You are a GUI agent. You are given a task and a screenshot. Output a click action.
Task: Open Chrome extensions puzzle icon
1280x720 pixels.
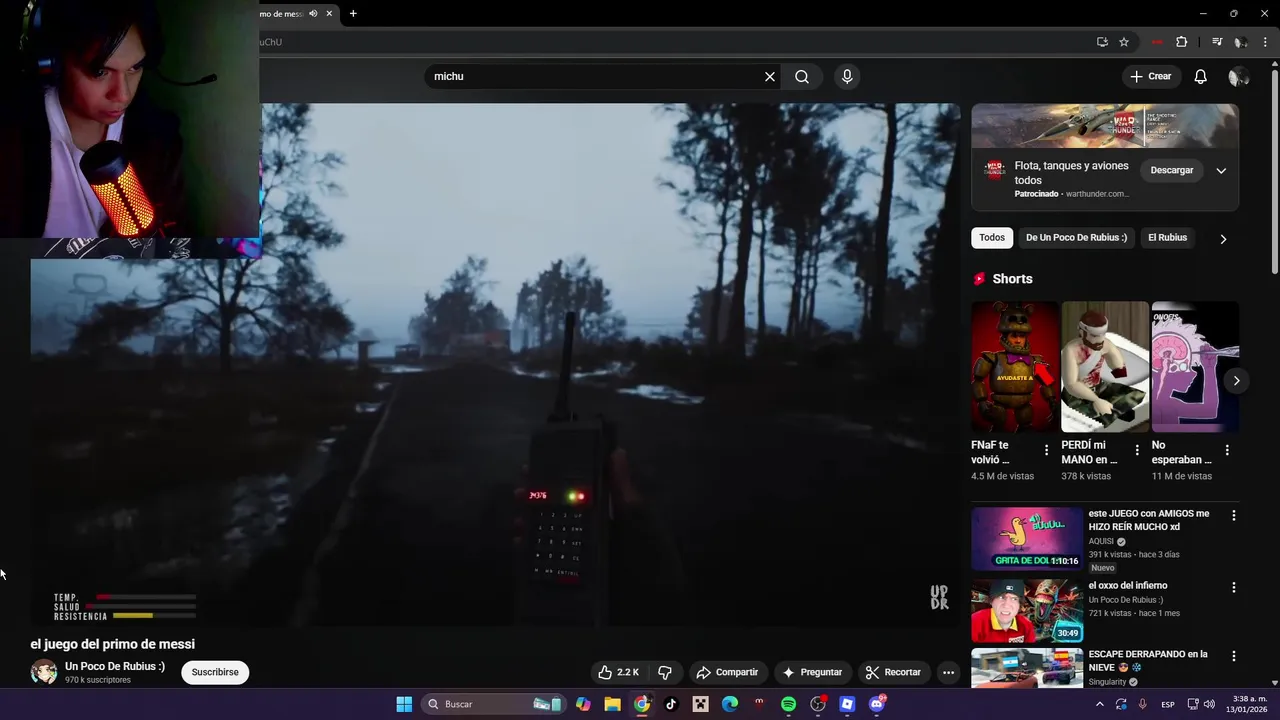point(1181,42)
